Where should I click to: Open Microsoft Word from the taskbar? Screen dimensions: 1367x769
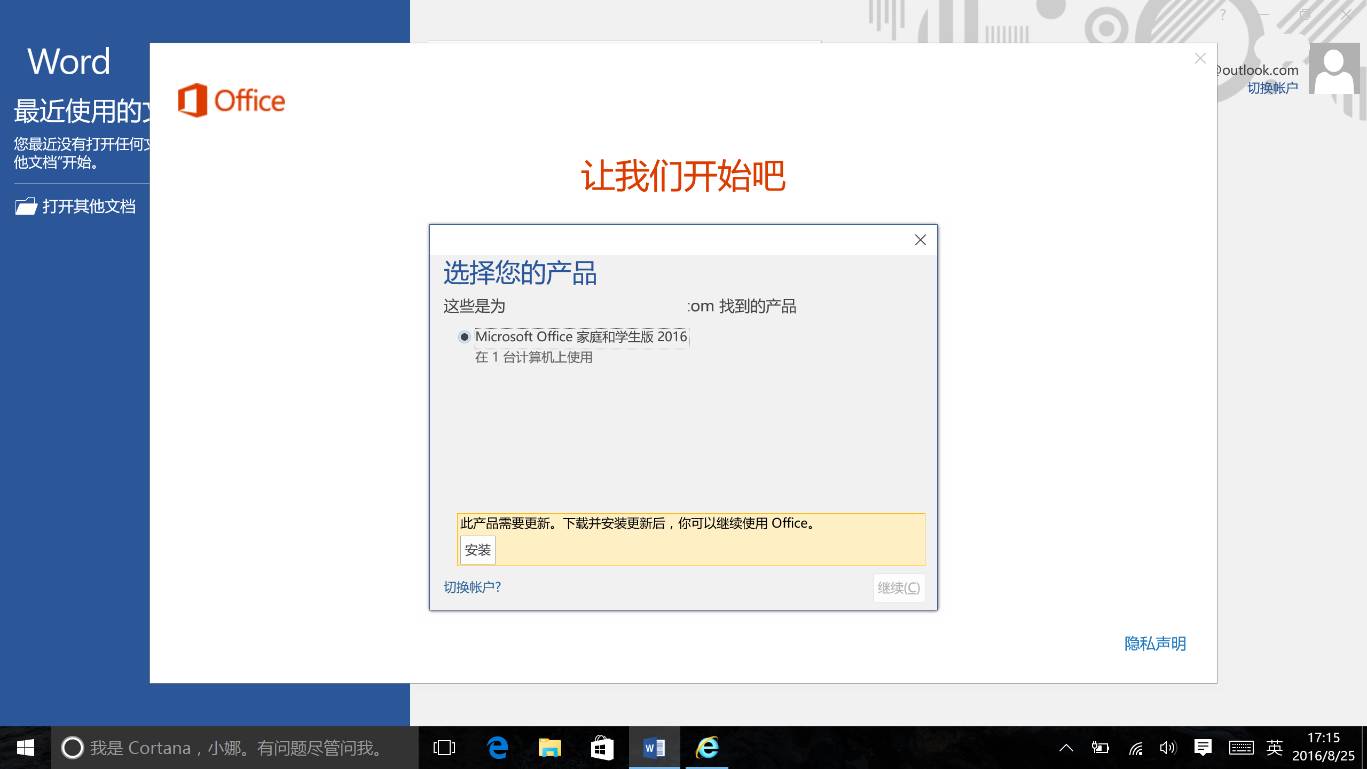653,747
